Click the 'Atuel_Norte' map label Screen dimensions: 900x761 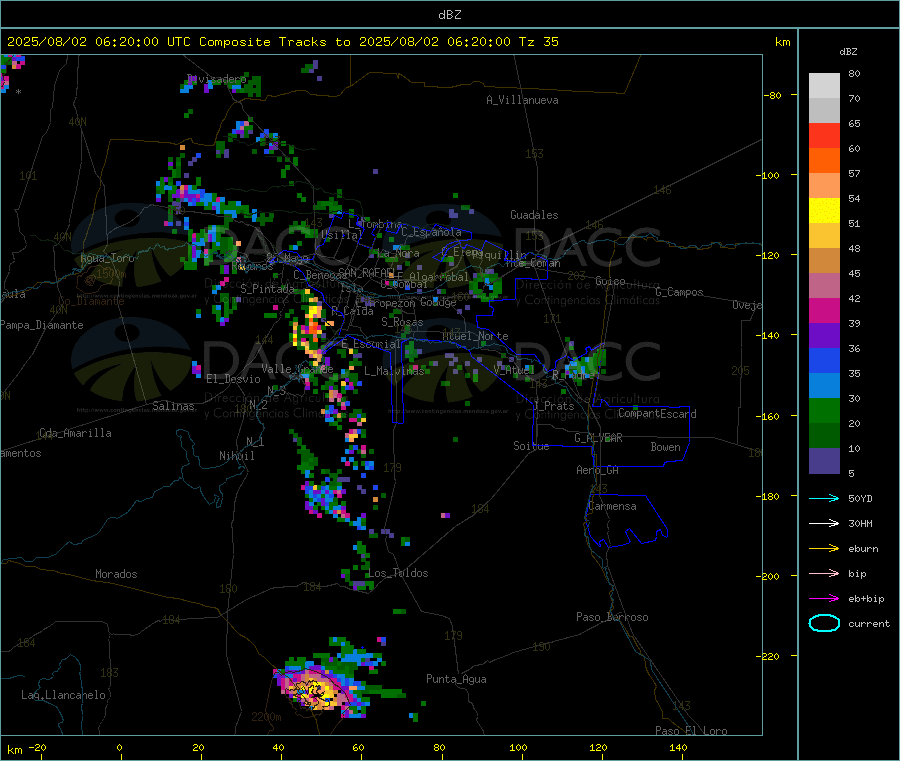click(x=475, y=336)
